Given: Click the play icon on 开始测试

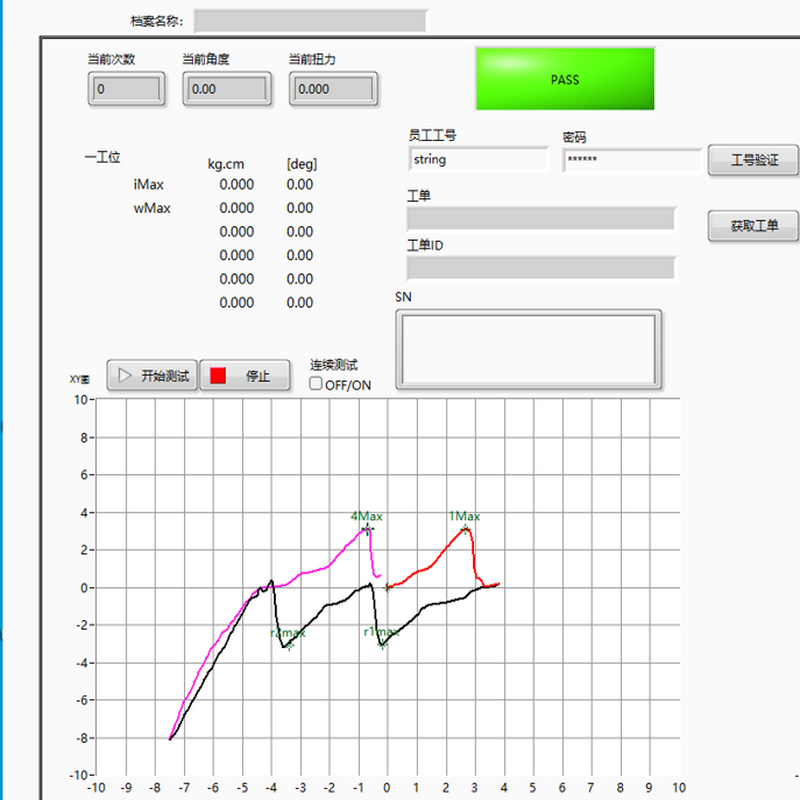Looking at the screenshot, I should (125, 376).
